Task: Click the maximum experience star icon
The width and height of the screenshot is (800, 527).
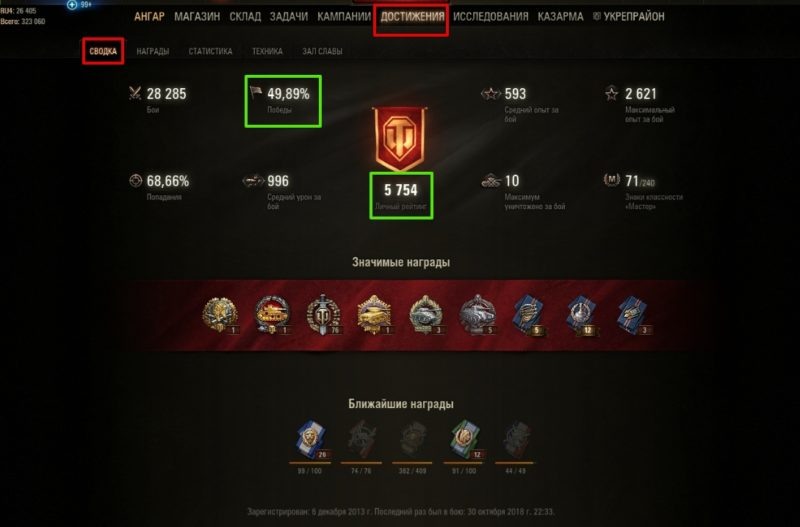Action: pyautogui.click(x=611, y=93)
